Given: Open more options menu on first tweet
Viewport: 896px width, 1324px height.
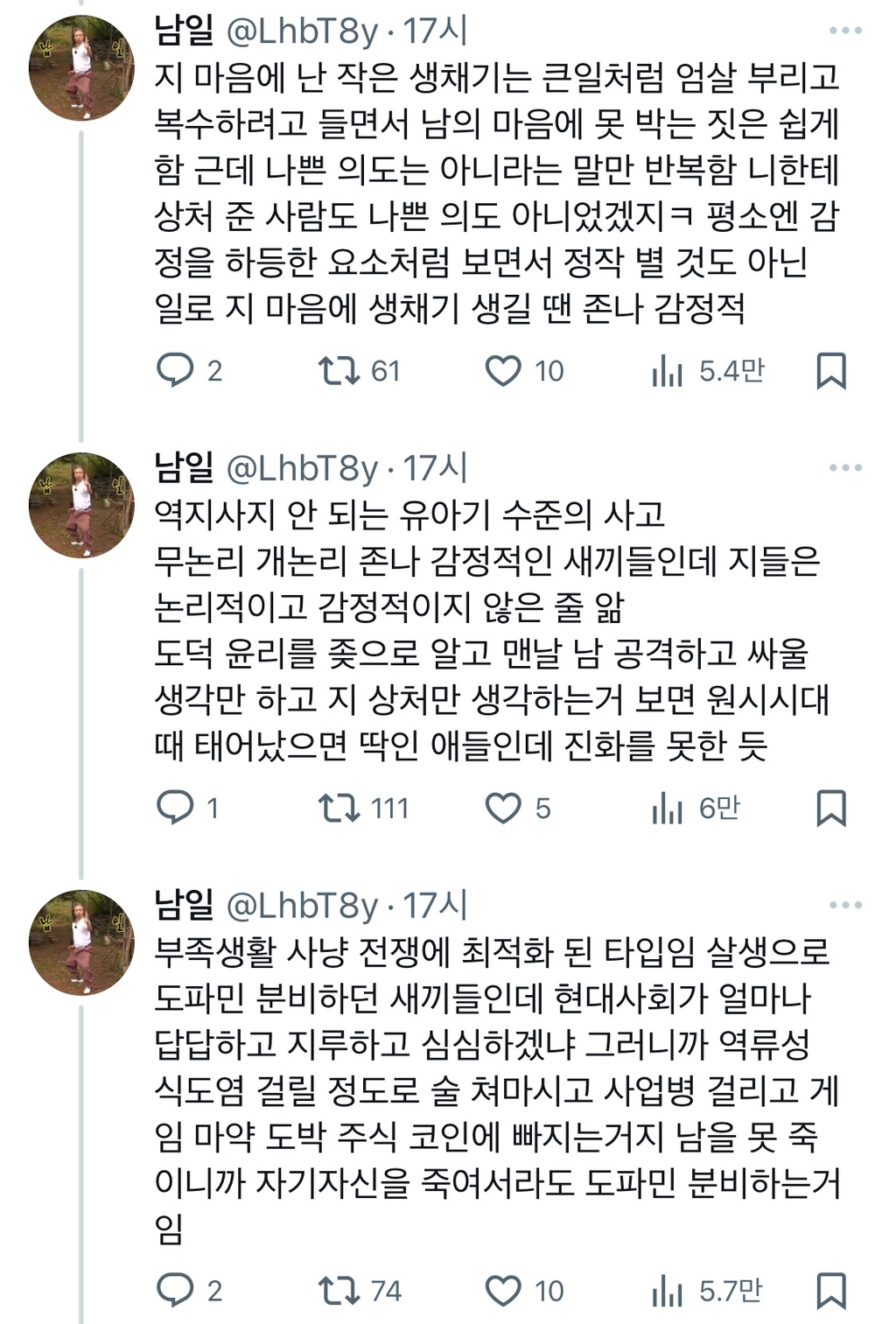Looking at the screenshot, I should (x=845, y=31).
